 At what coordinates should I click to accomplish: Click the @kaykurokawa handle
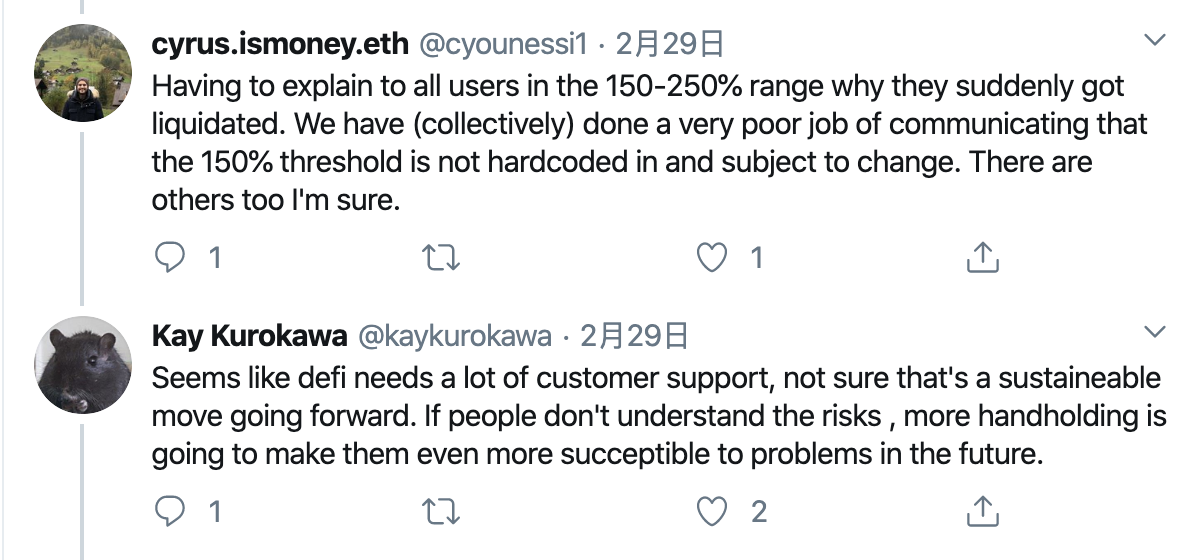(455, 336)
